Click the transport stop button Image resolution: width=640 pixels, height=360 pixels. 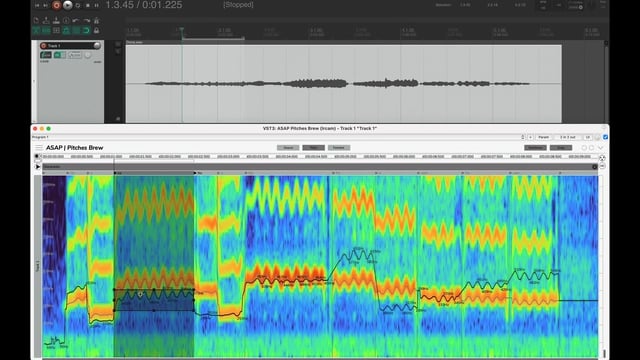(87, 5)
